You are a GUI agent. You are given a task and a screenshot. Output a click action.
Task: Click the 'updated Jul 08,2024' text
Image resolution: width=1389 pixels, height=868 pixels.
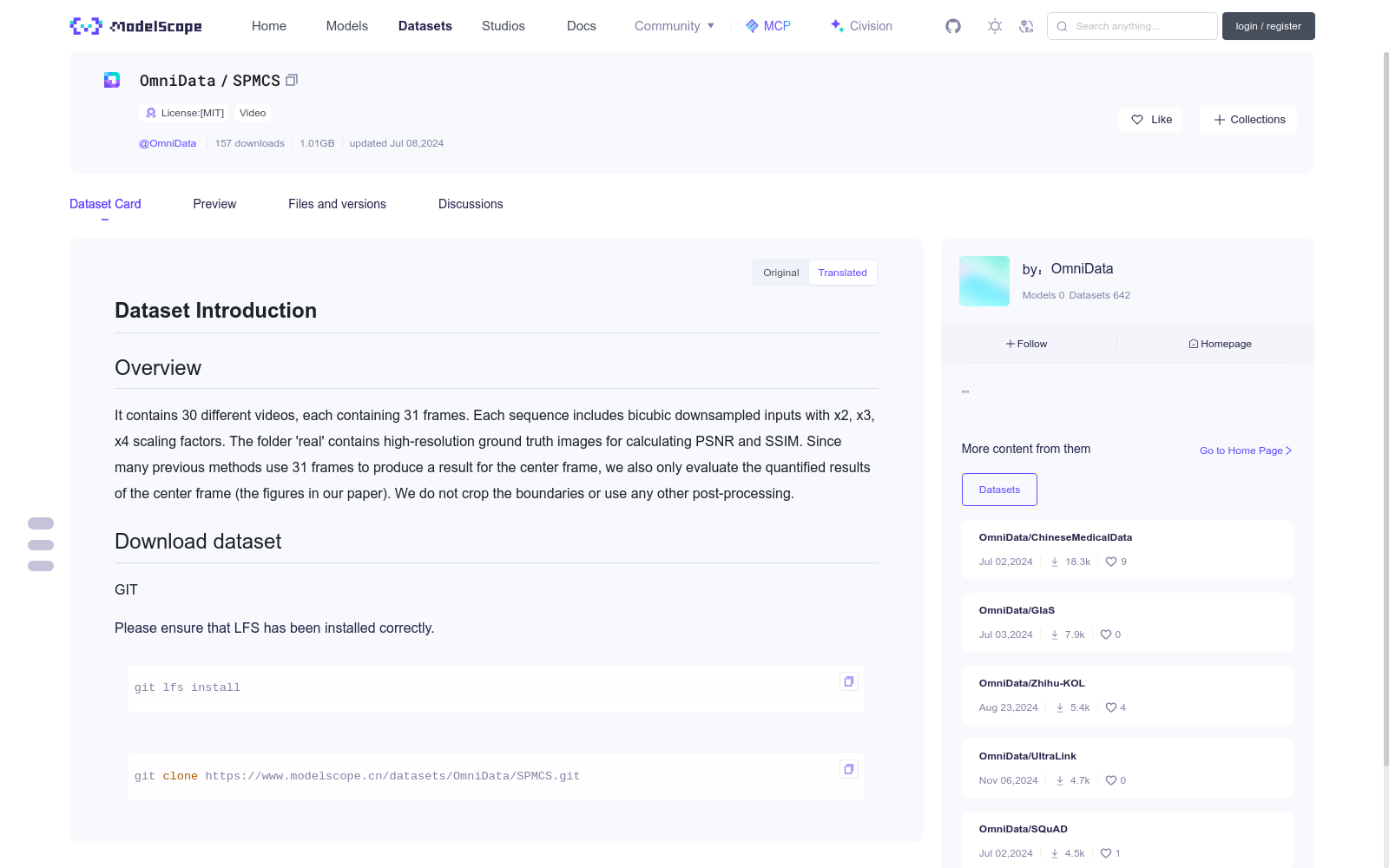tap(397, 143)
